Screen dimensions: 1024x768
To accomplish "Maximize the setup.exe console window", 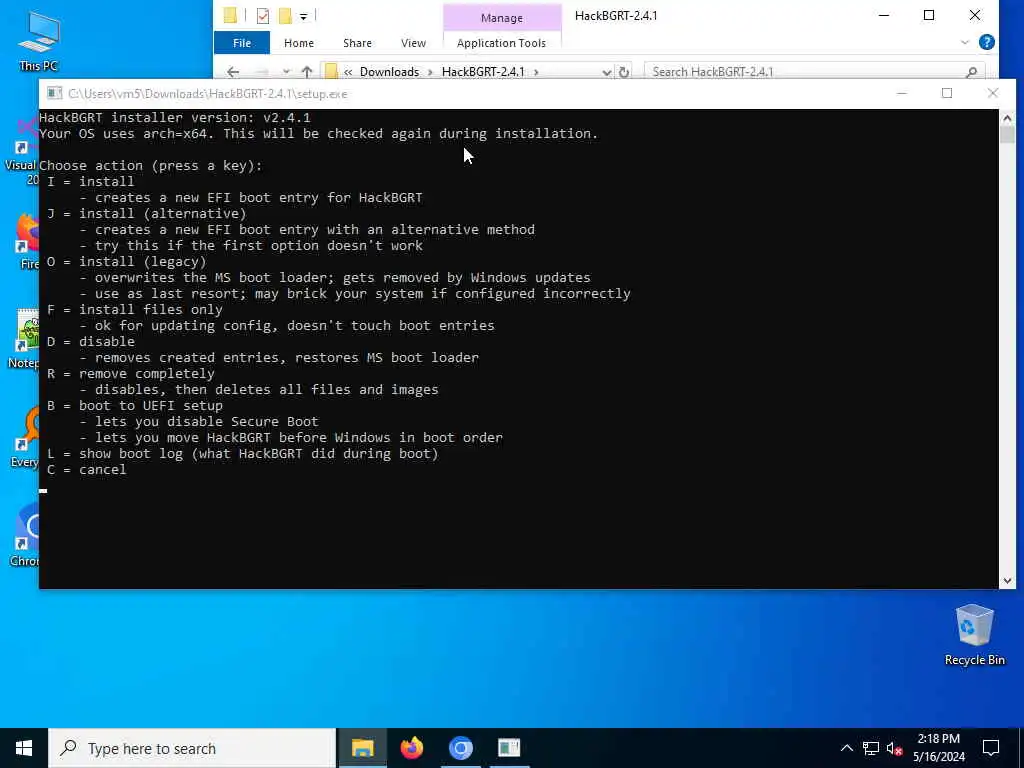I will [x=947, y=93].
